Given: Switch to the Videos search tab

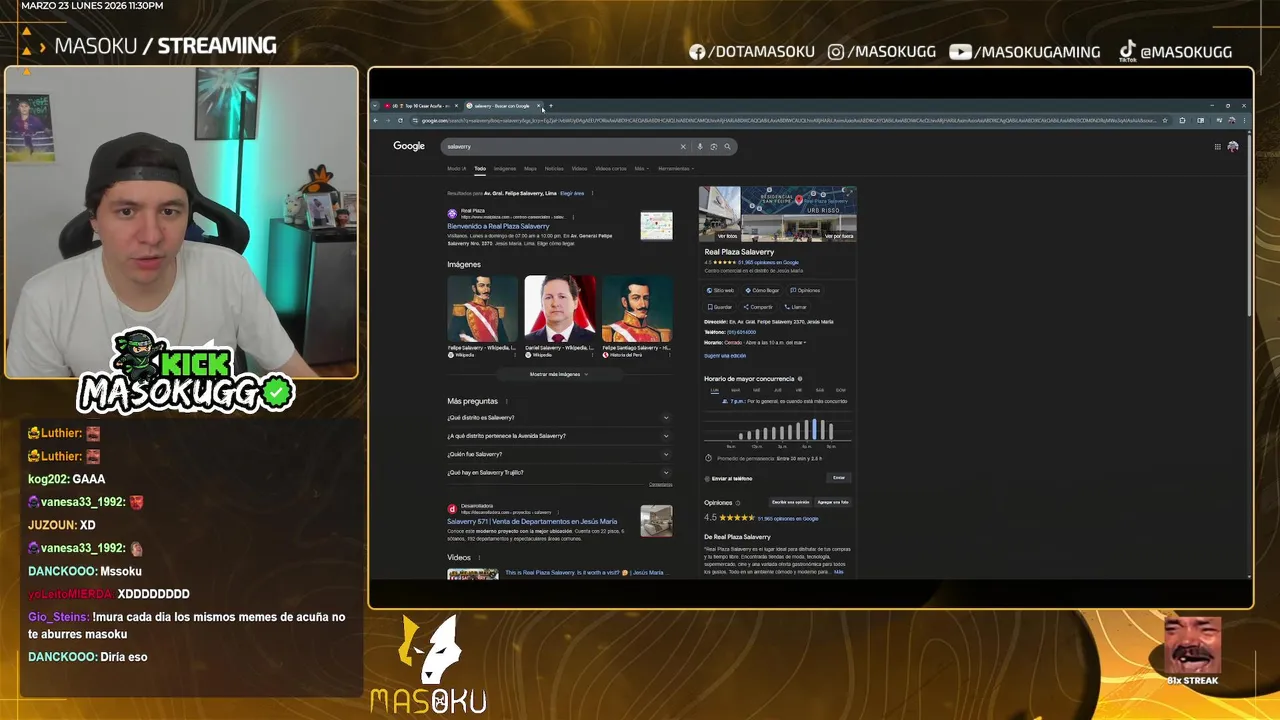Looking at the screenshot, I should 580,168.
